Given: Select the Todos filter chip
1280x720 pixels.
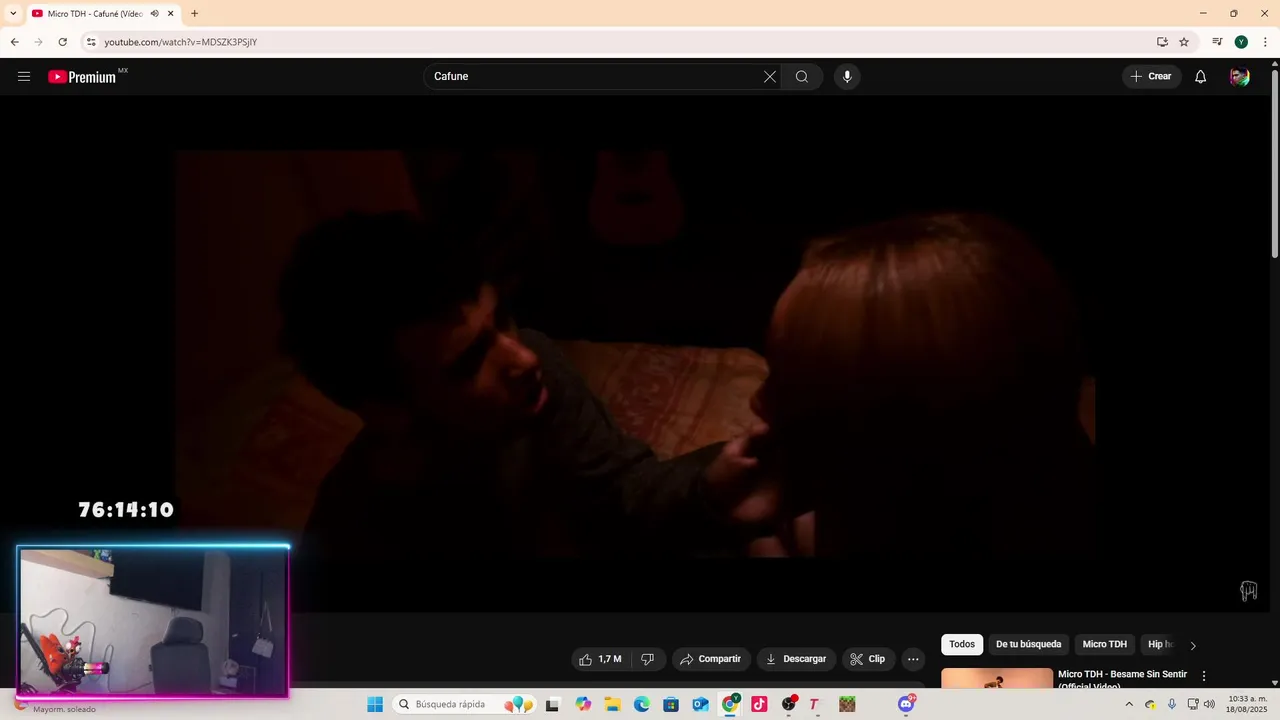Looking at the screenshot, I should tap(962, 645).
